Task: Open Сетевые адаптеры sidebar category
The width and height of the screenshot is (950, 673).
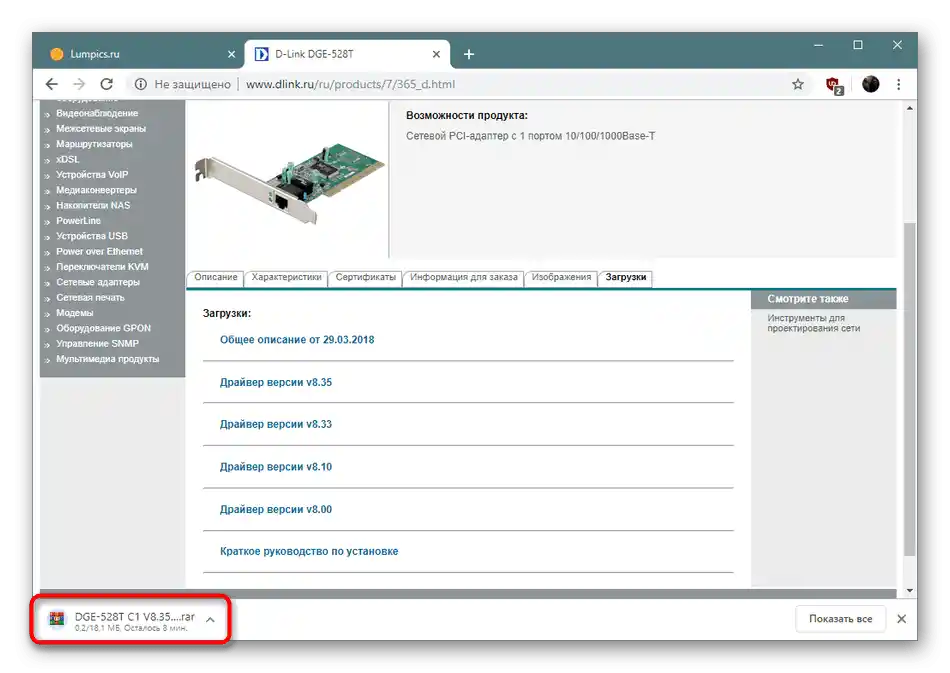Action: [x=98, y=282]
